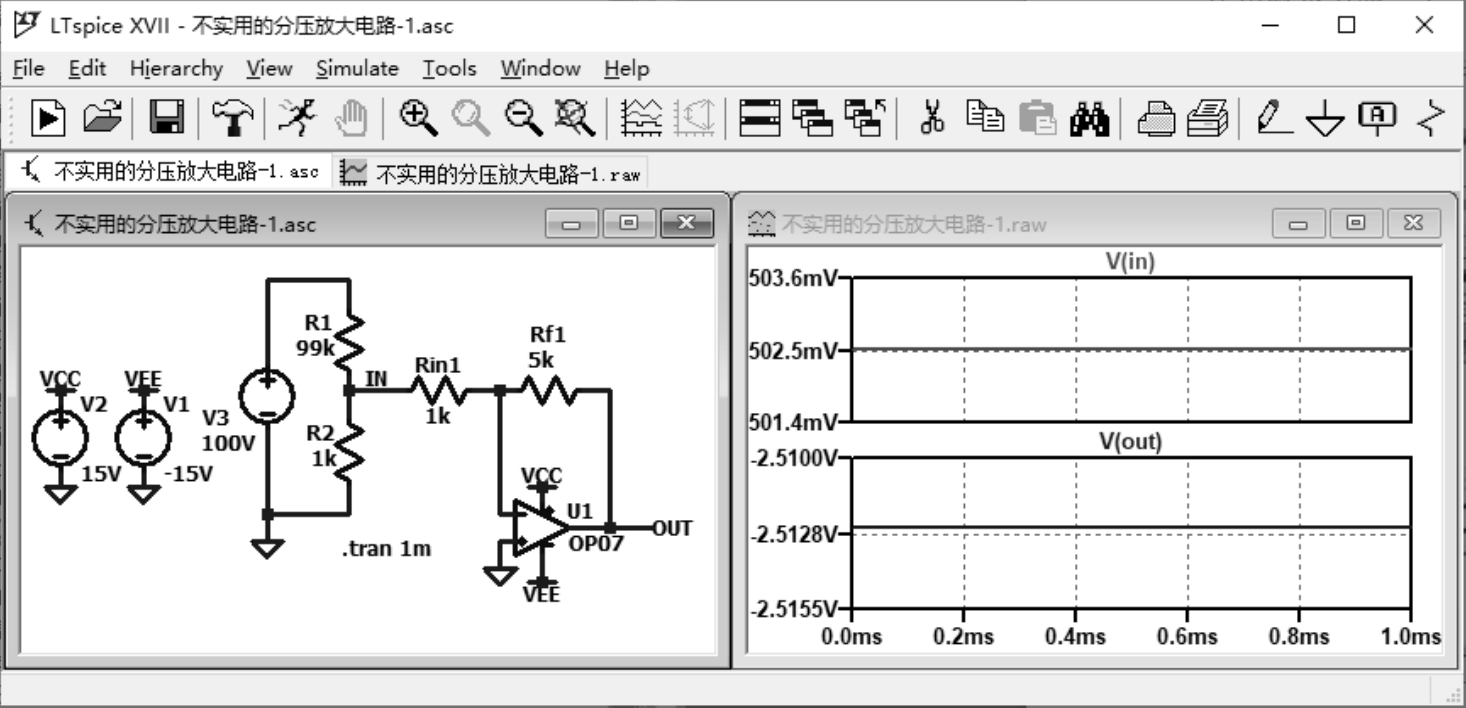This screenshot has height=708, width=1466.
Task: Click the greyed plot icon beside Autorange
Action: coord(693,118)
